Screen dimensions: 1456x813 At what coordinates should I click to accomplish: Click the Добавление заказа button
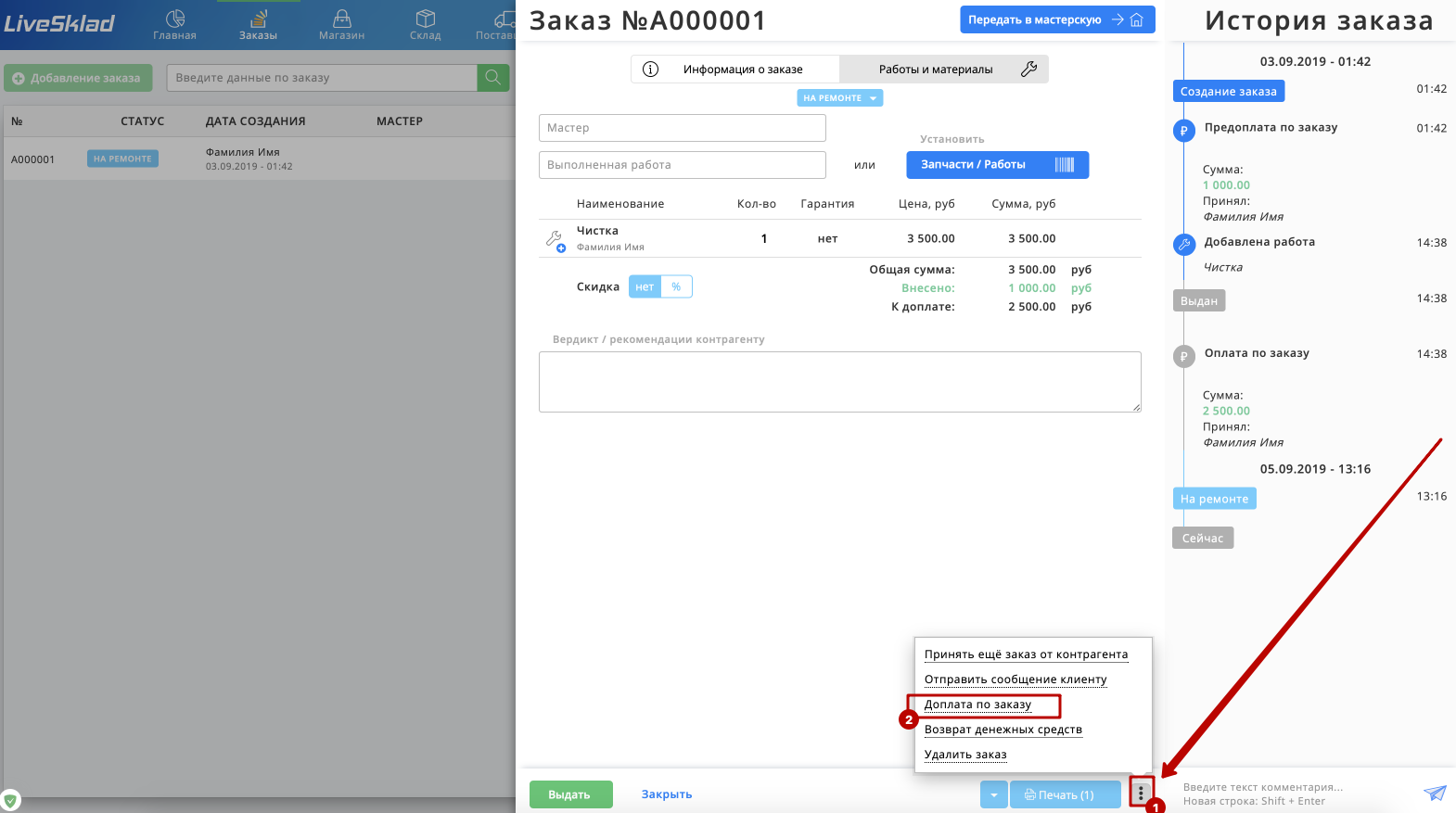click(x=77, y=78)
